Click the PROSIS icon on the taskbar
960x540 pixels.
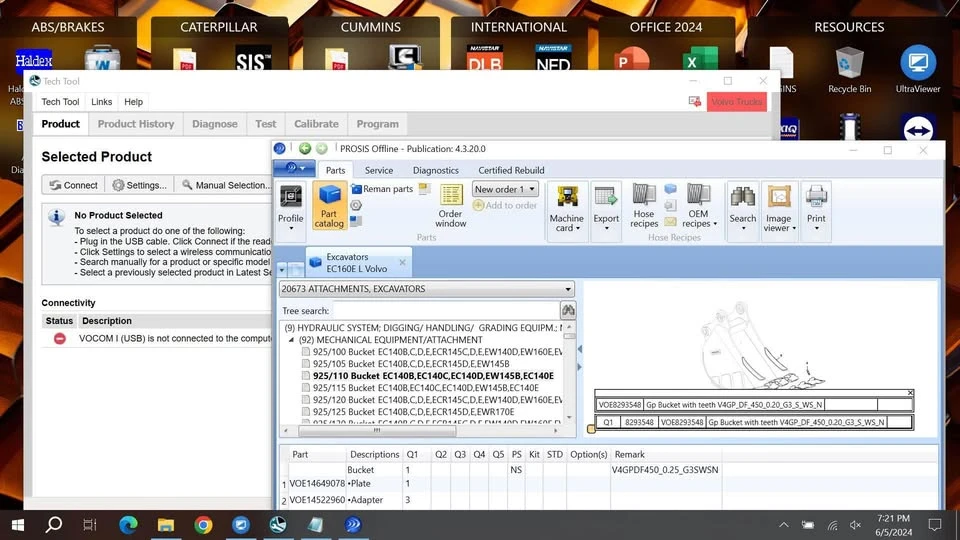click(353, 525)
